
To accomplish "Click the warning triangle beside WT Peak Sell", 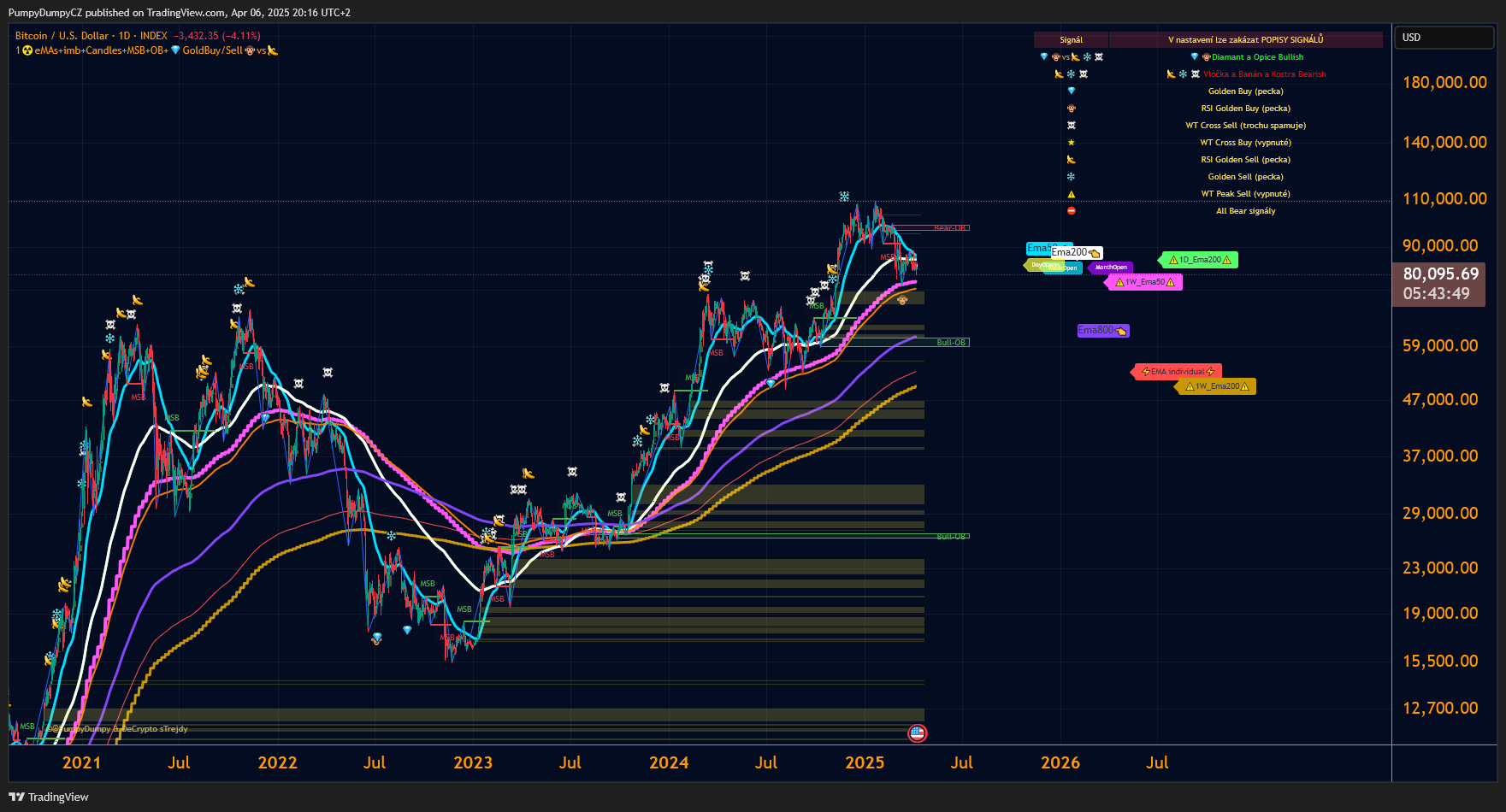I will [1071, 194].
